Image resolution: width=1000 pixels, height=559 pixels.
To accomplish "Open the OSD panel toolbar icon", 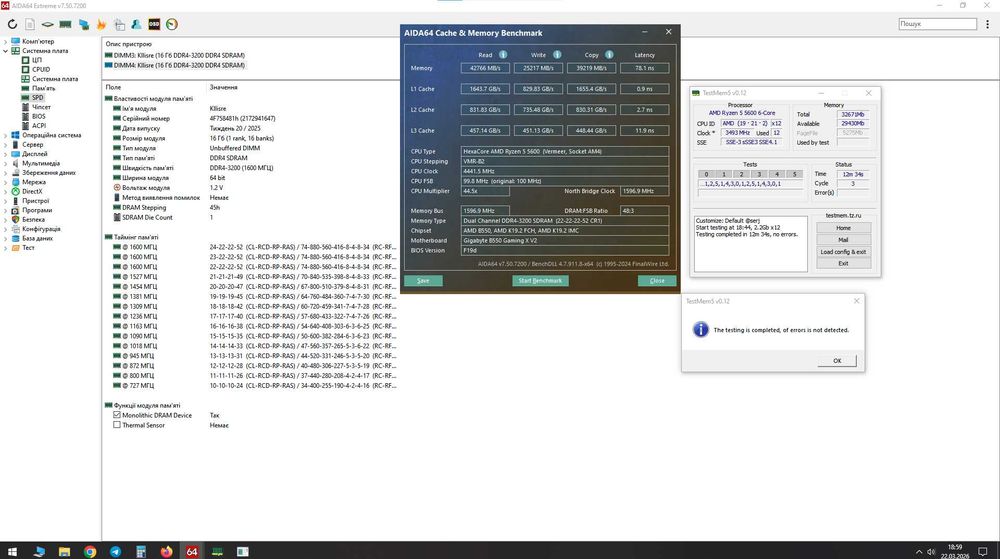I will pos(154,24).
